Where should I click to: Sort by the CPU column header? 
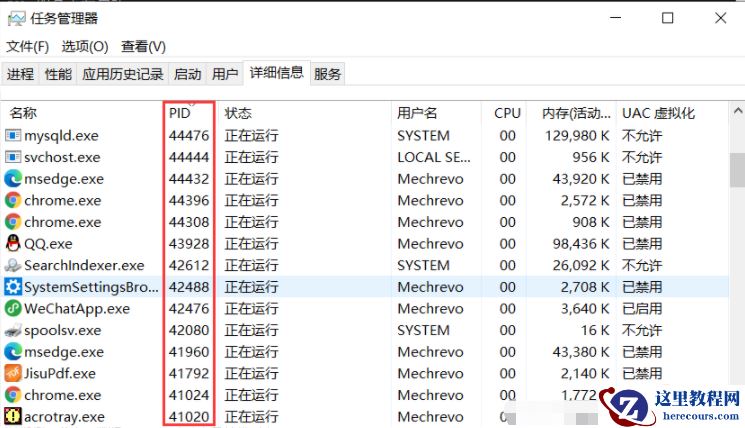(x=507, y=113)
